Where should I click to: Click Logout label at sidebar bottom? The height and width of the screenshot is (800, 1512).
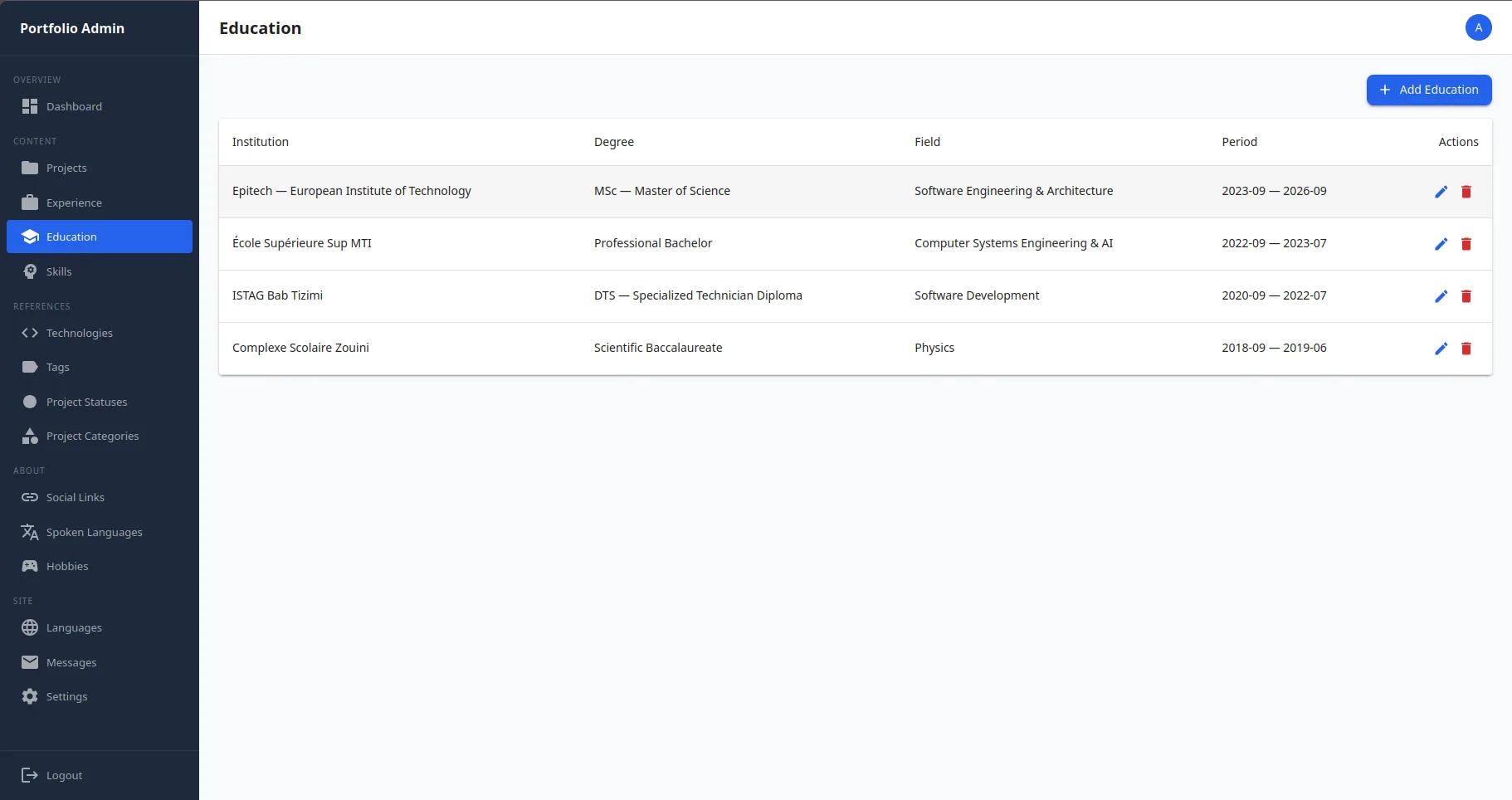click(x=64, y=775)
